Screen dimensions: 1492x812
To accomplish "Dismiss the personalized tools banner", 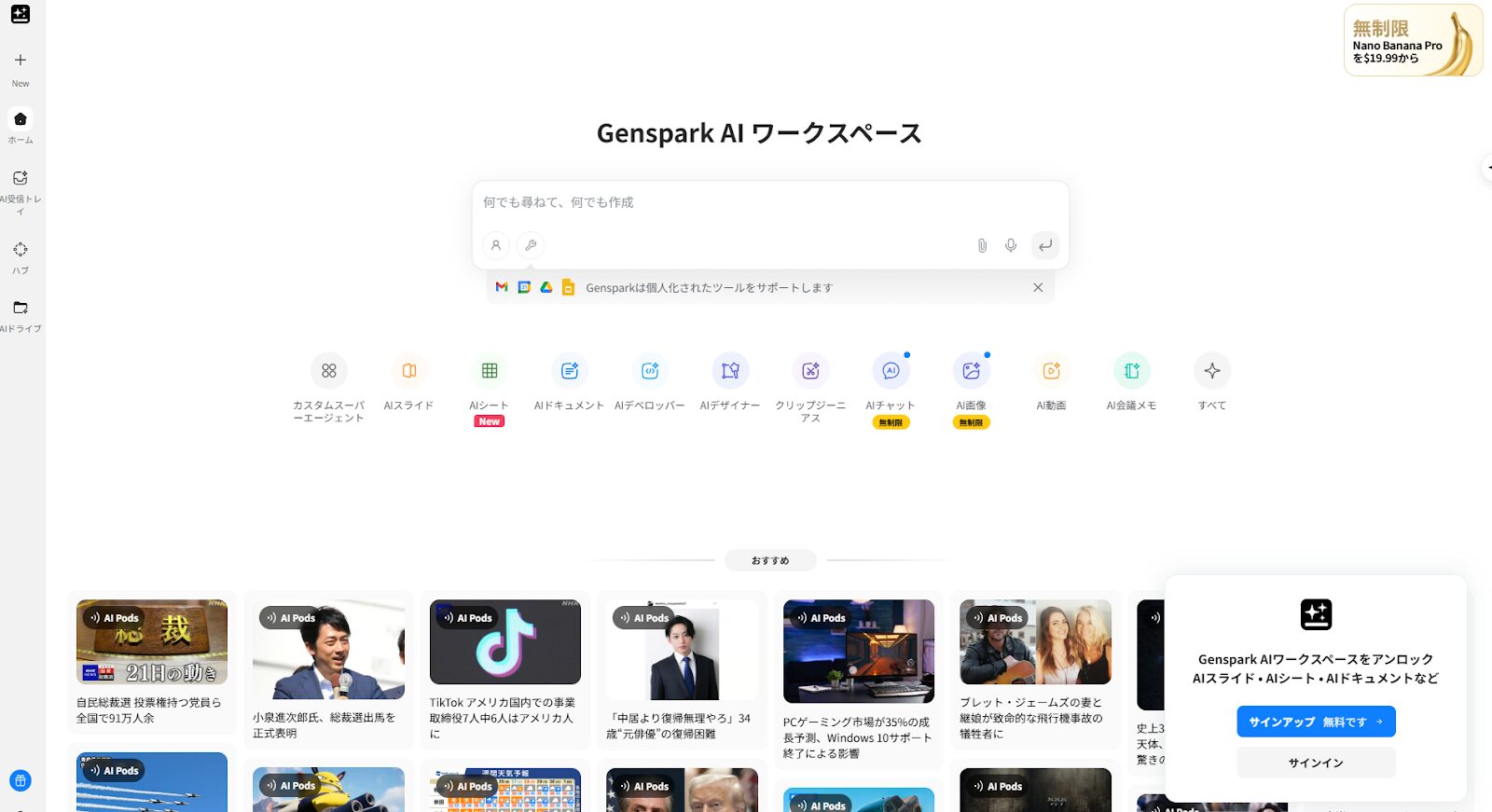I will pyautogui.click(x=1038, y=287).
